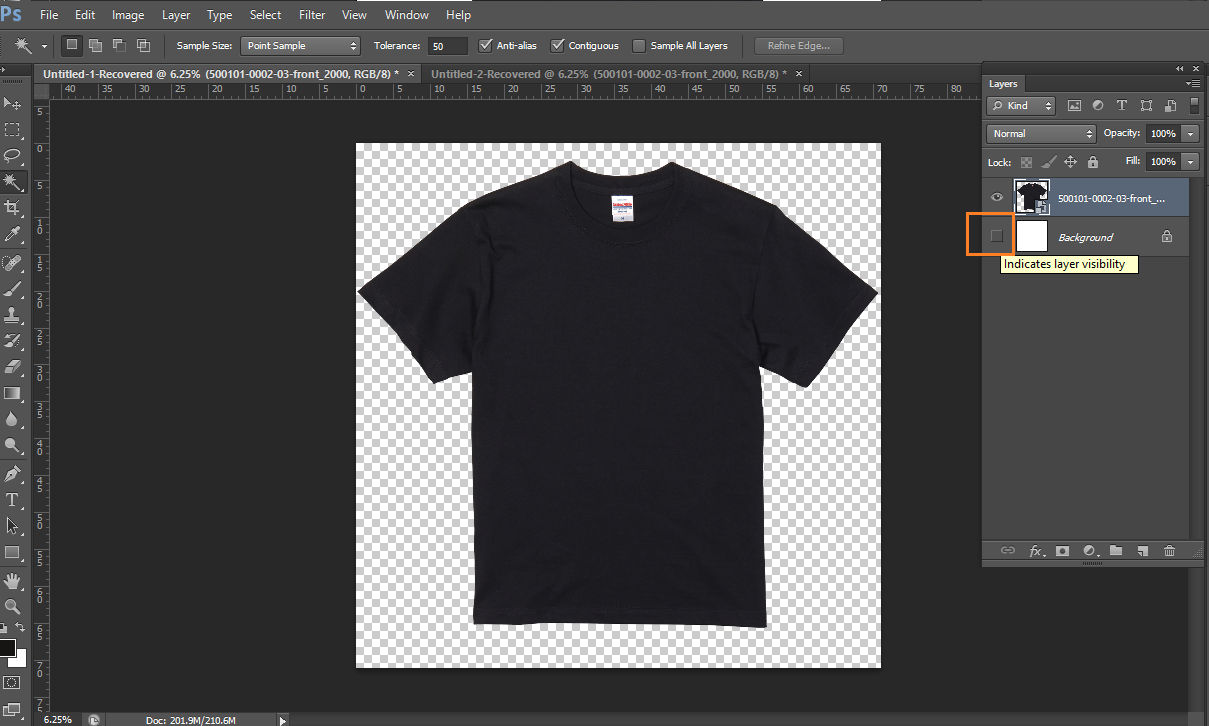Add a layer mask from Layers panel
The width and height of the screenshot is (1209, 726).
[1062, 551]
